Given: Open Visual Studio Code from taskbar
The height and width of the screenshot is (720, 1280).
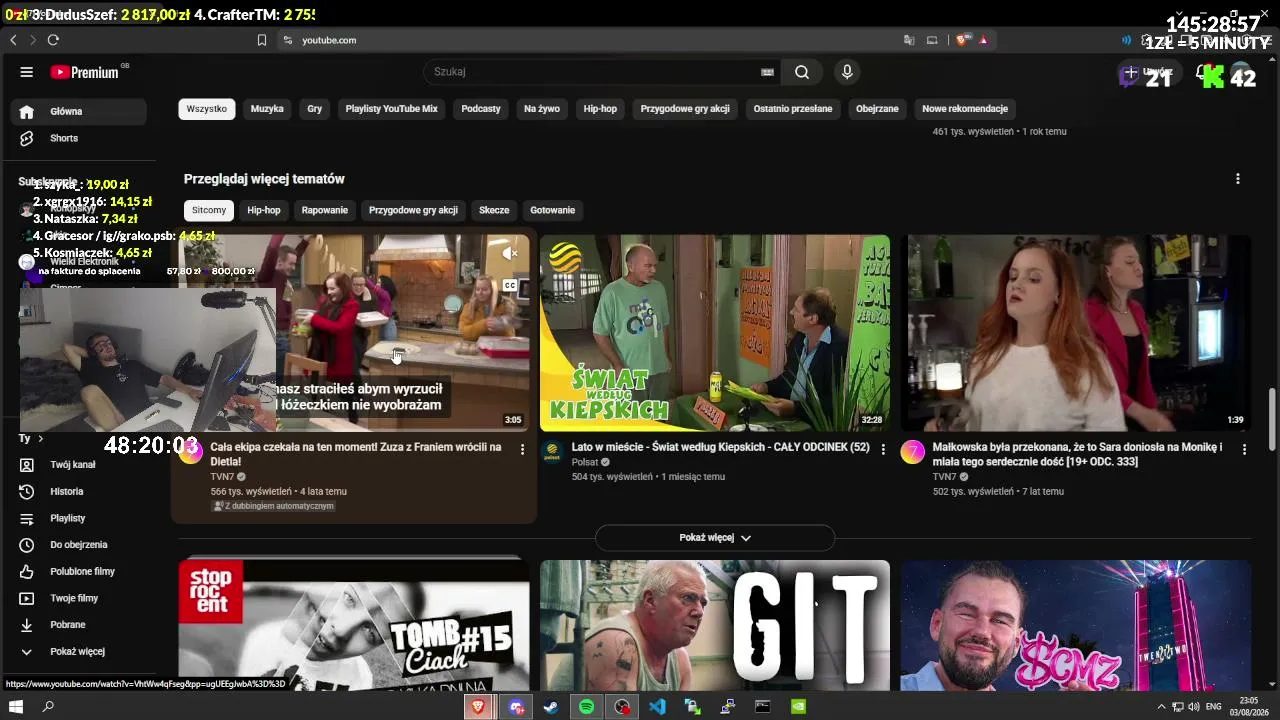Looking at the screenshot, I should tap(657, 707).
